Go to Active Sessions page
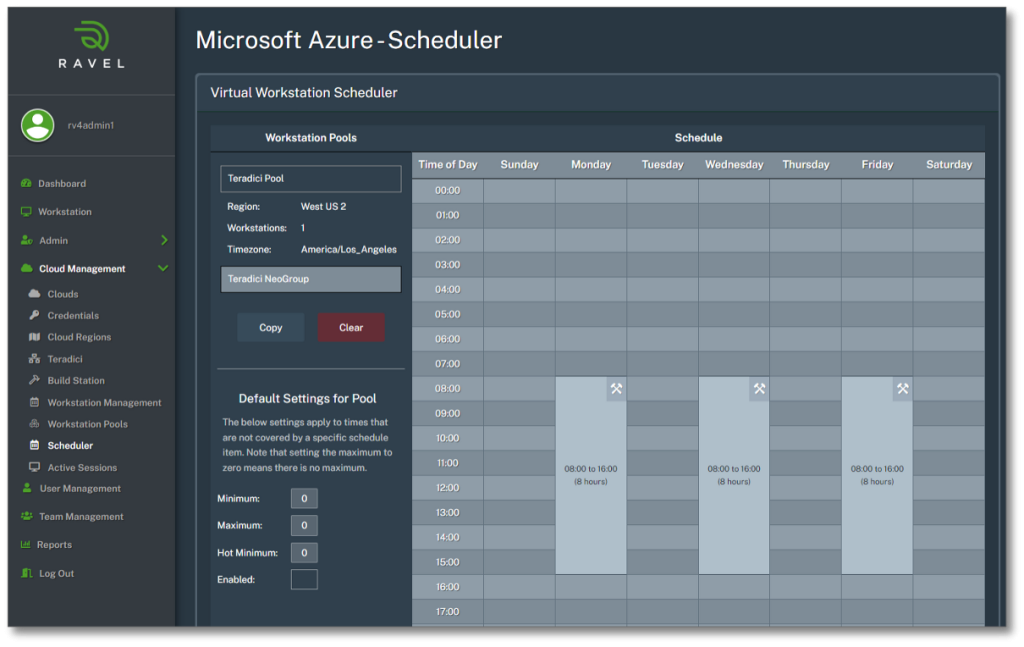The image size is (1024, 647). 82,468
